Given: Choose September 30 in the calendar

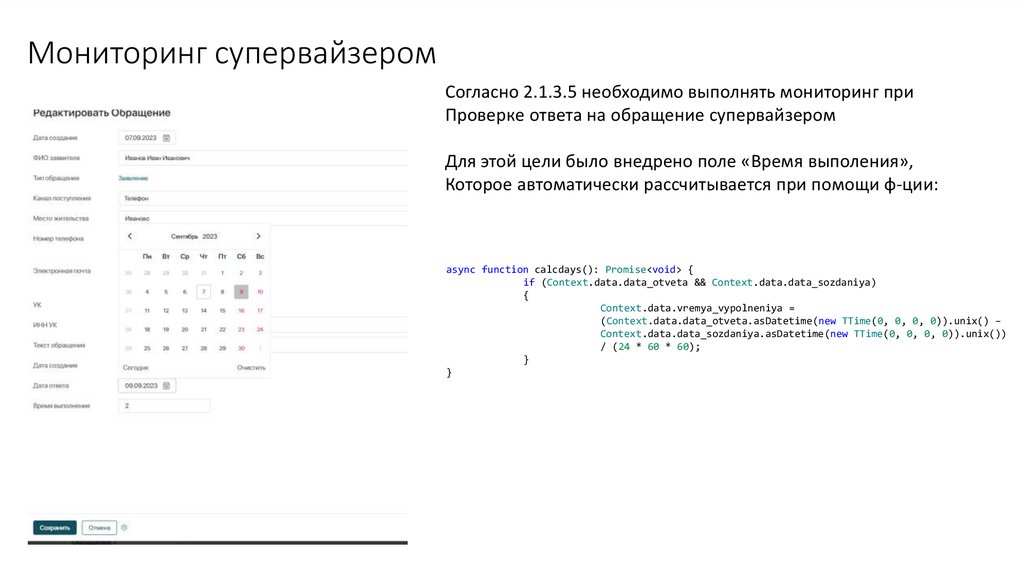Looking at the screenshot, I should (x=241, y=348).
